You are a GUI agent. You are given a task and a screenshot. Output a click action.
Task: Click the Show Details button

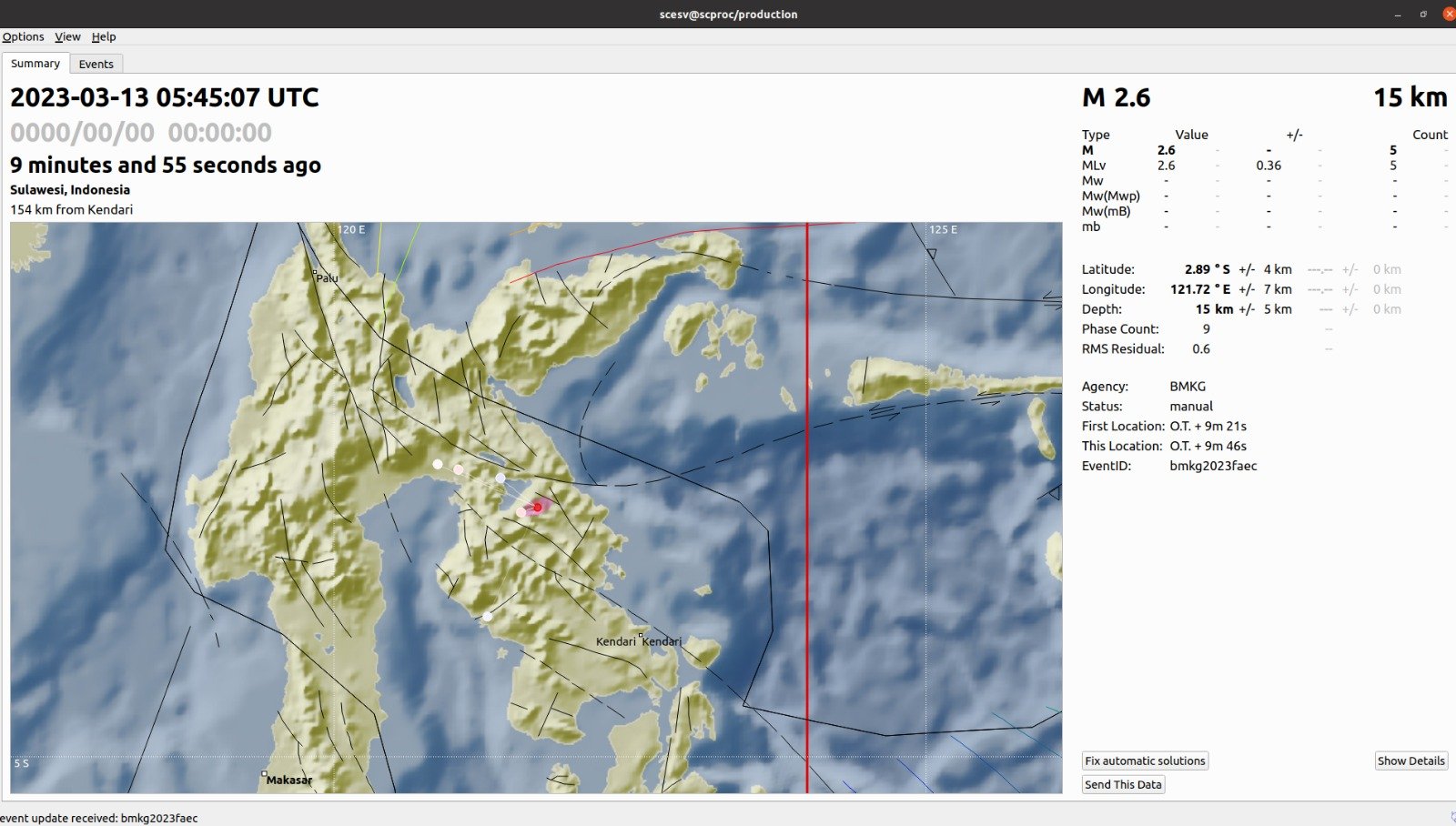pos(1410,761)
